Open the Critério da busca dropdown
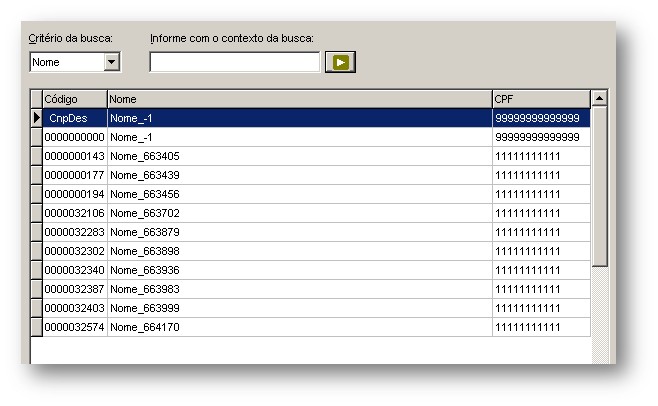This screenshot has width=658, height=406. (112, 62)
